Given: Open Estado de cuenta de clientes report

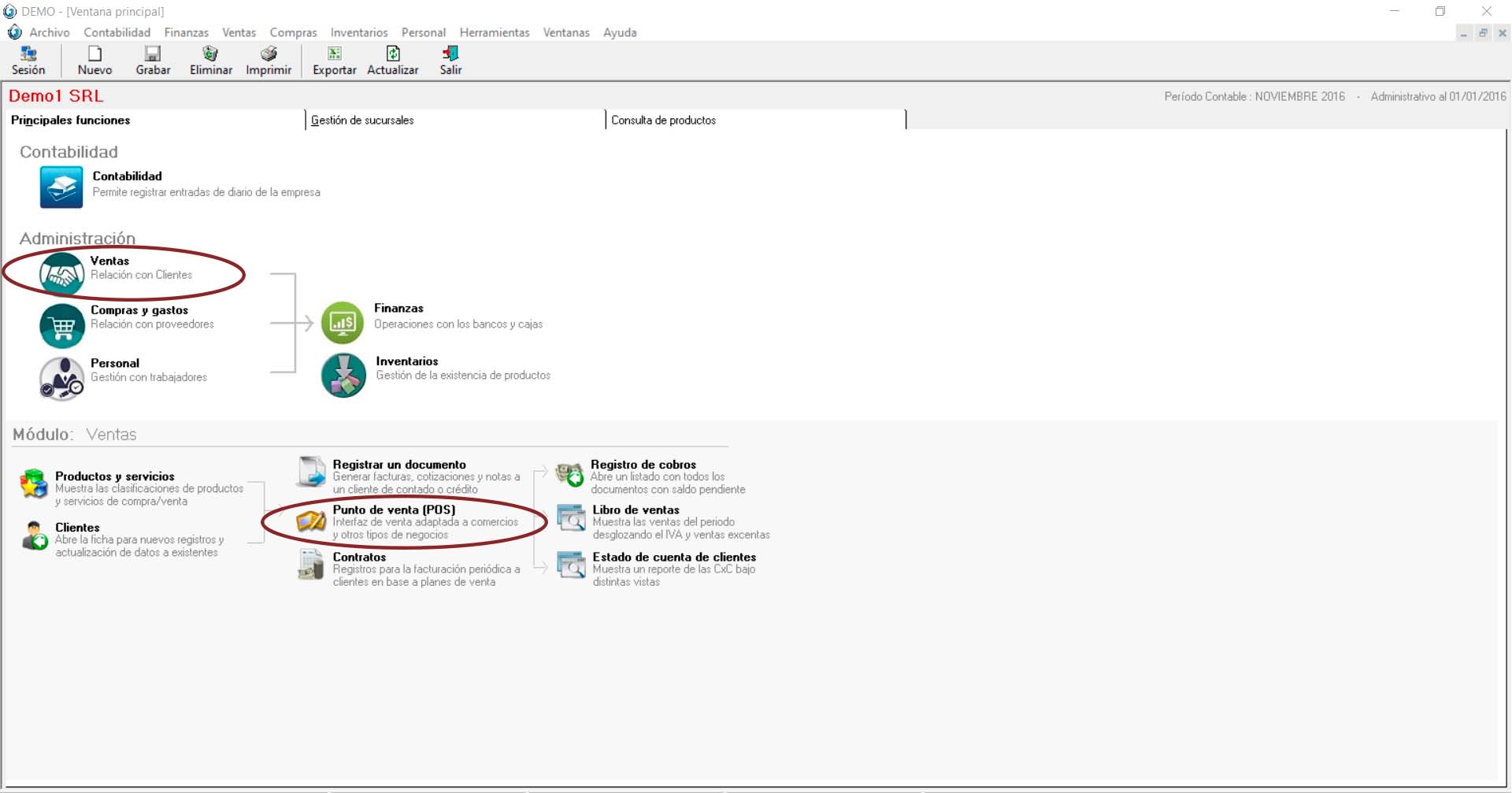Looking at the screenshot, I should [673, 557].
